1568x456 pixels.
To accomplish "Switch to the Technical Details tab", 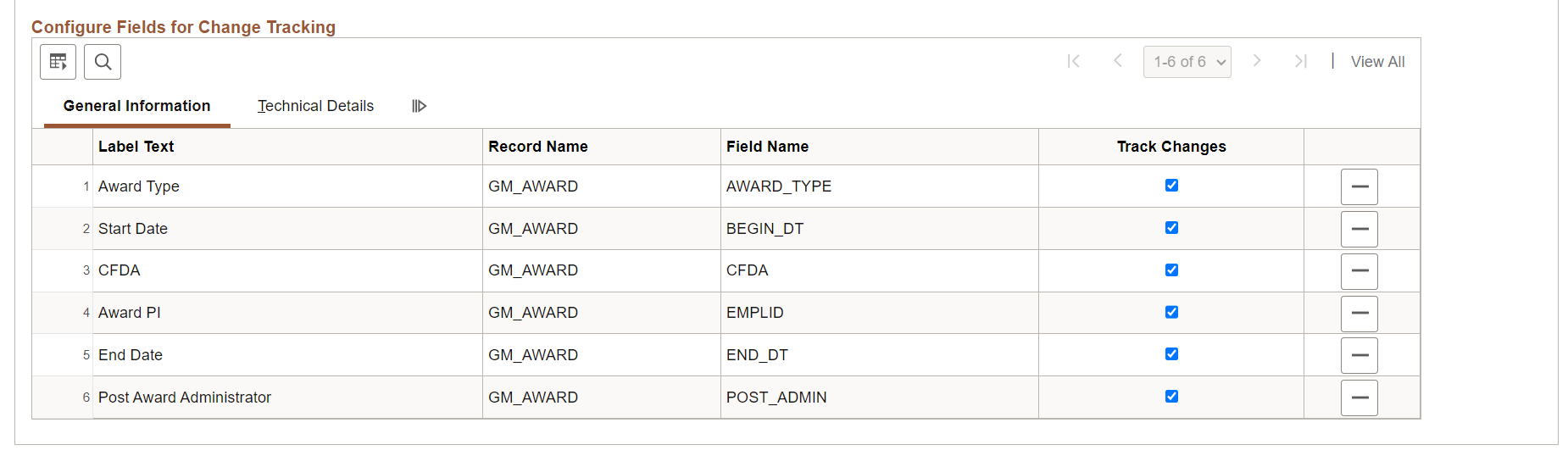I will coord(315,106).
